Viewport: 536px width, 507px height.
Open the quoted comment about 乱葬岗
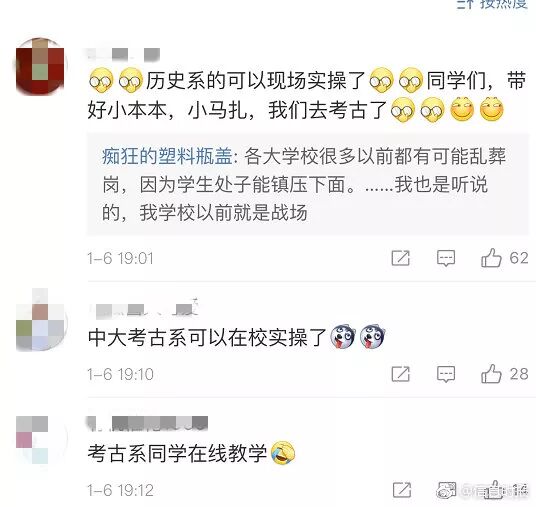308,184
